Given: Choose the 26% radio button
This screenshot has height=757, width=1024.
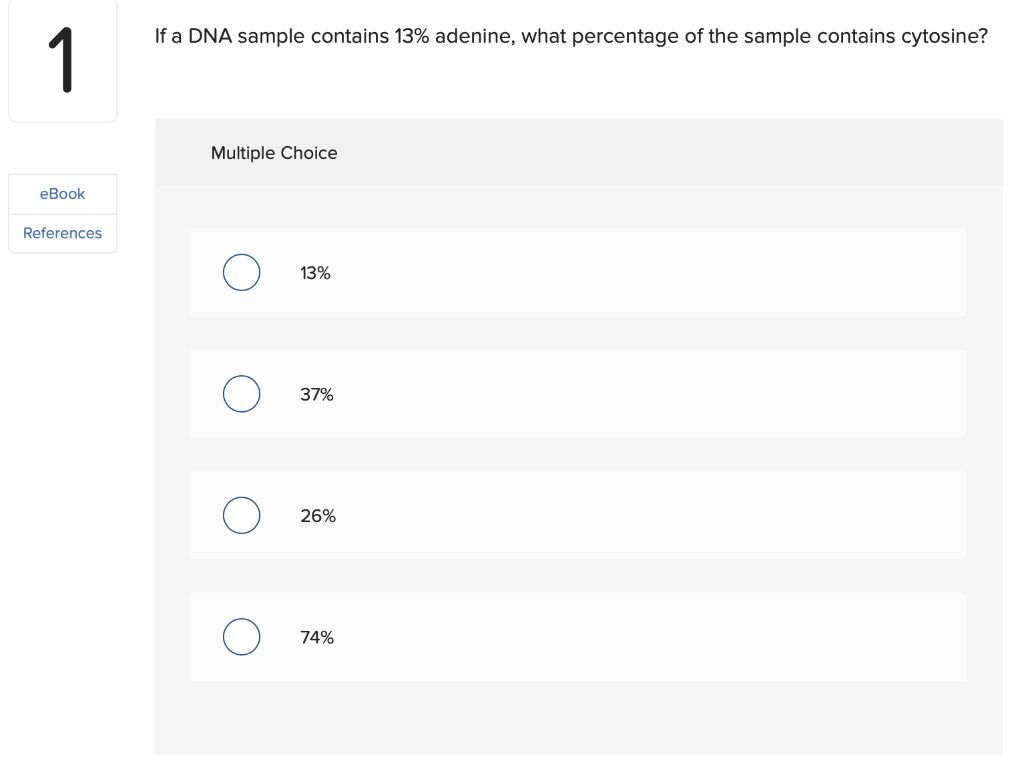Looking at the screenshot, I should (x=241, y=515).
